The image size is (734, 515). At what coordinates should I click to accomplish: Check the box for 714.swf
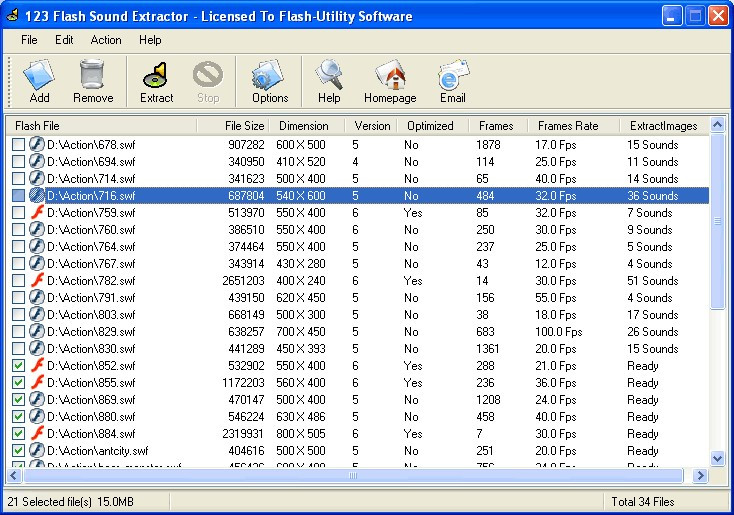tap(18, 179)
